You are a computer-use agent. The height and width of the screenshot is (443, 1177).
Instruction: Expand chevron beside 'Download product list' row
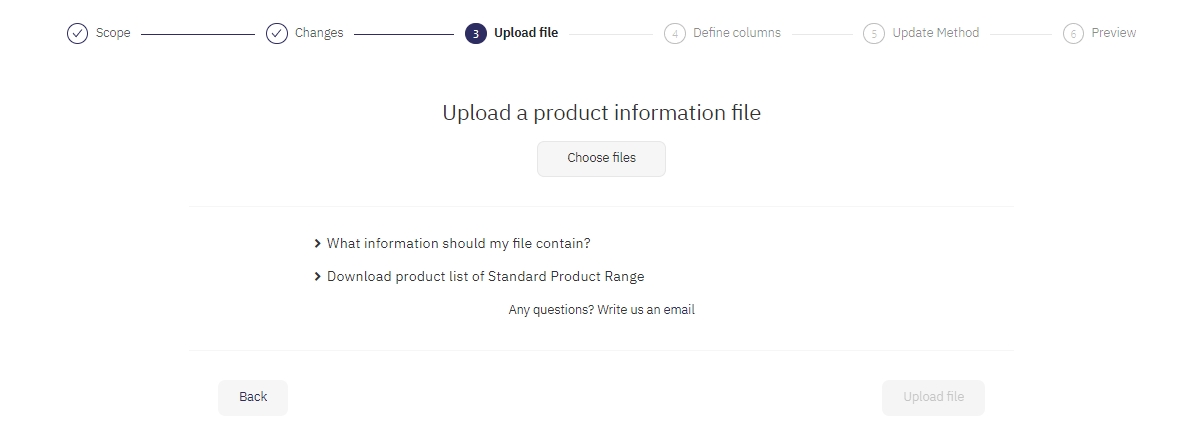pos(317,276)
